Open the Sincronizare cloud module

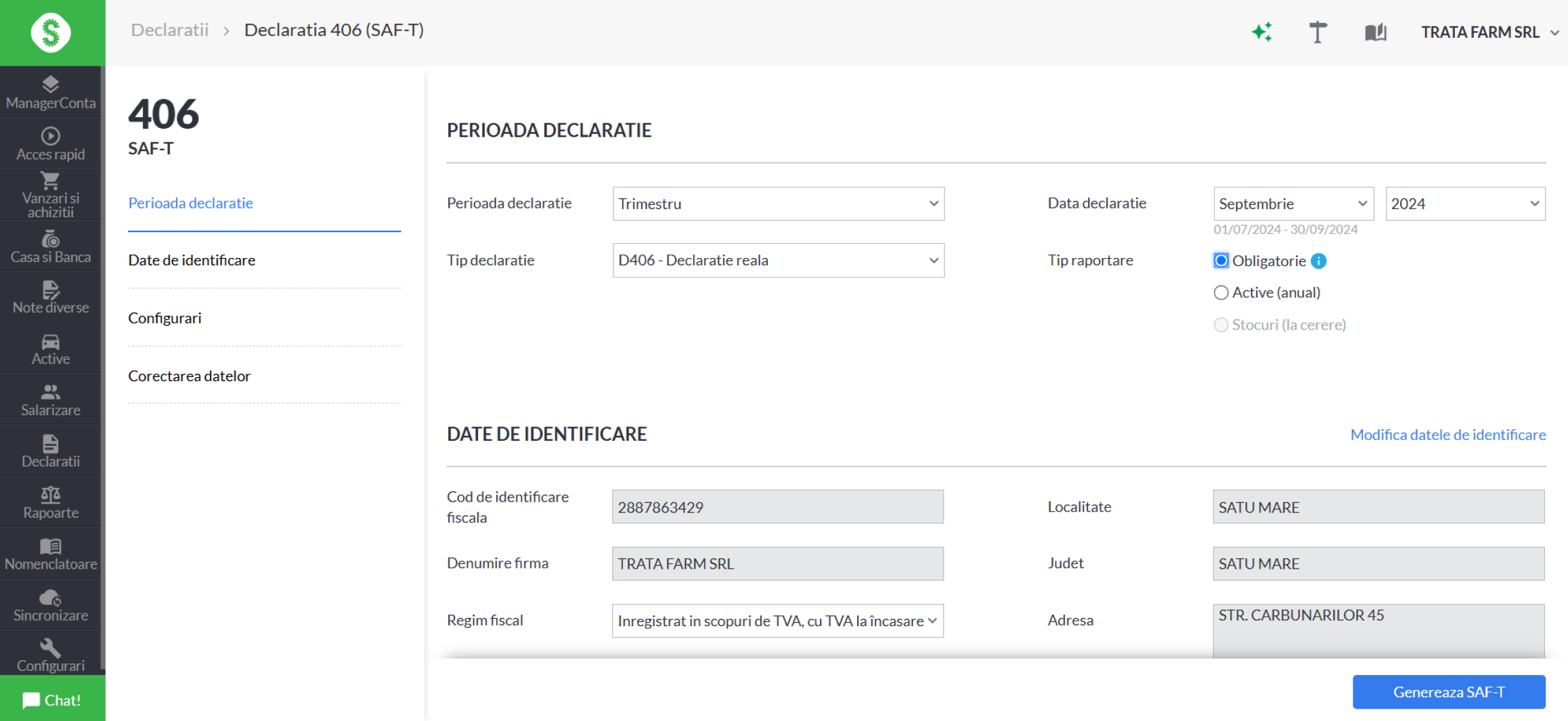[51, 605]
